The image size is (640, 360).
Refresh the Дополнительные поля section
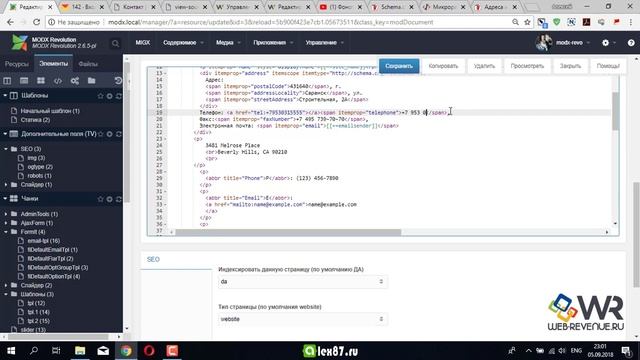(x=119, y=134)
